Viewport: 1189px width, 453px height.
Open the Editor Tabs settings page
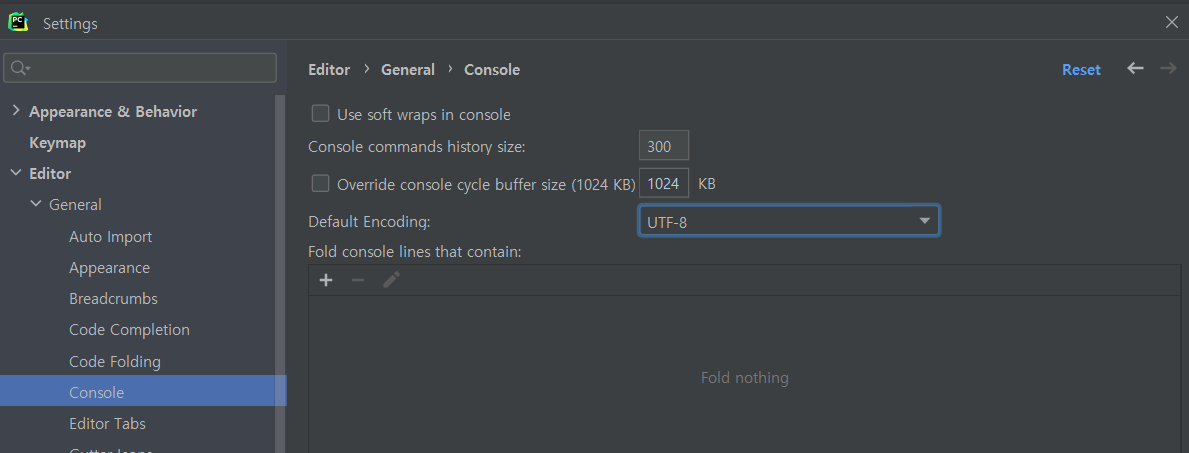[x=107, y=423]
